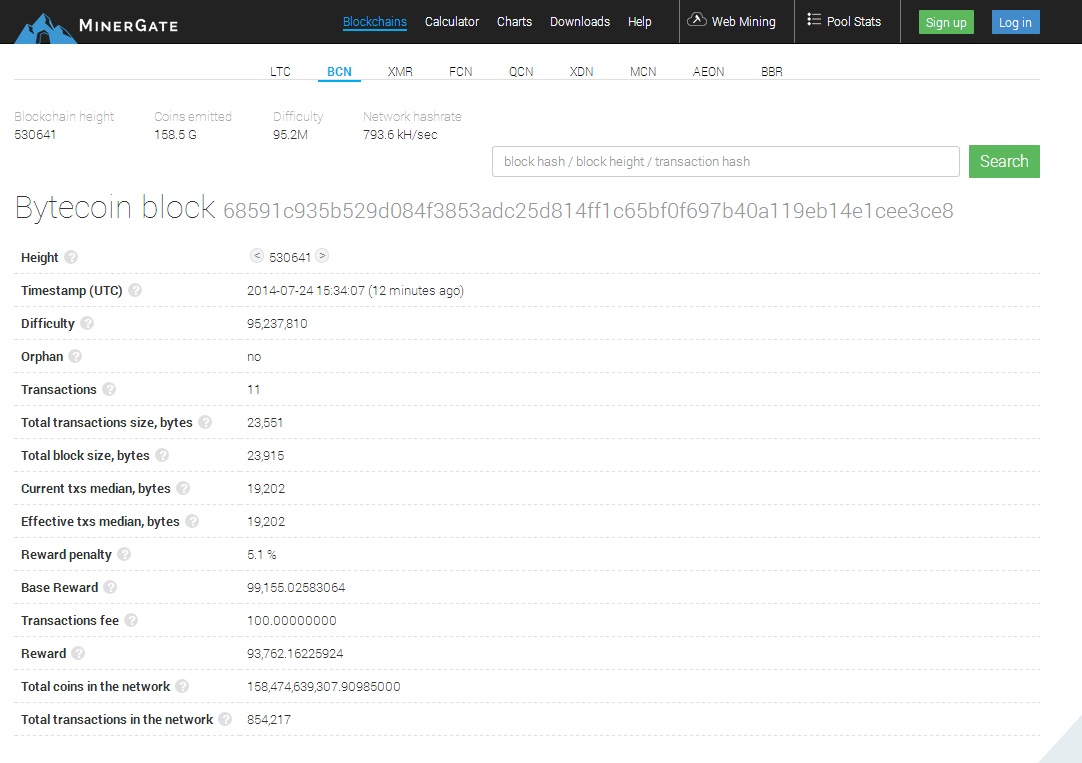Open help icon beside Timestamp (UTC)
Screen dimensions: 1082x763
(x=135, y=290)
